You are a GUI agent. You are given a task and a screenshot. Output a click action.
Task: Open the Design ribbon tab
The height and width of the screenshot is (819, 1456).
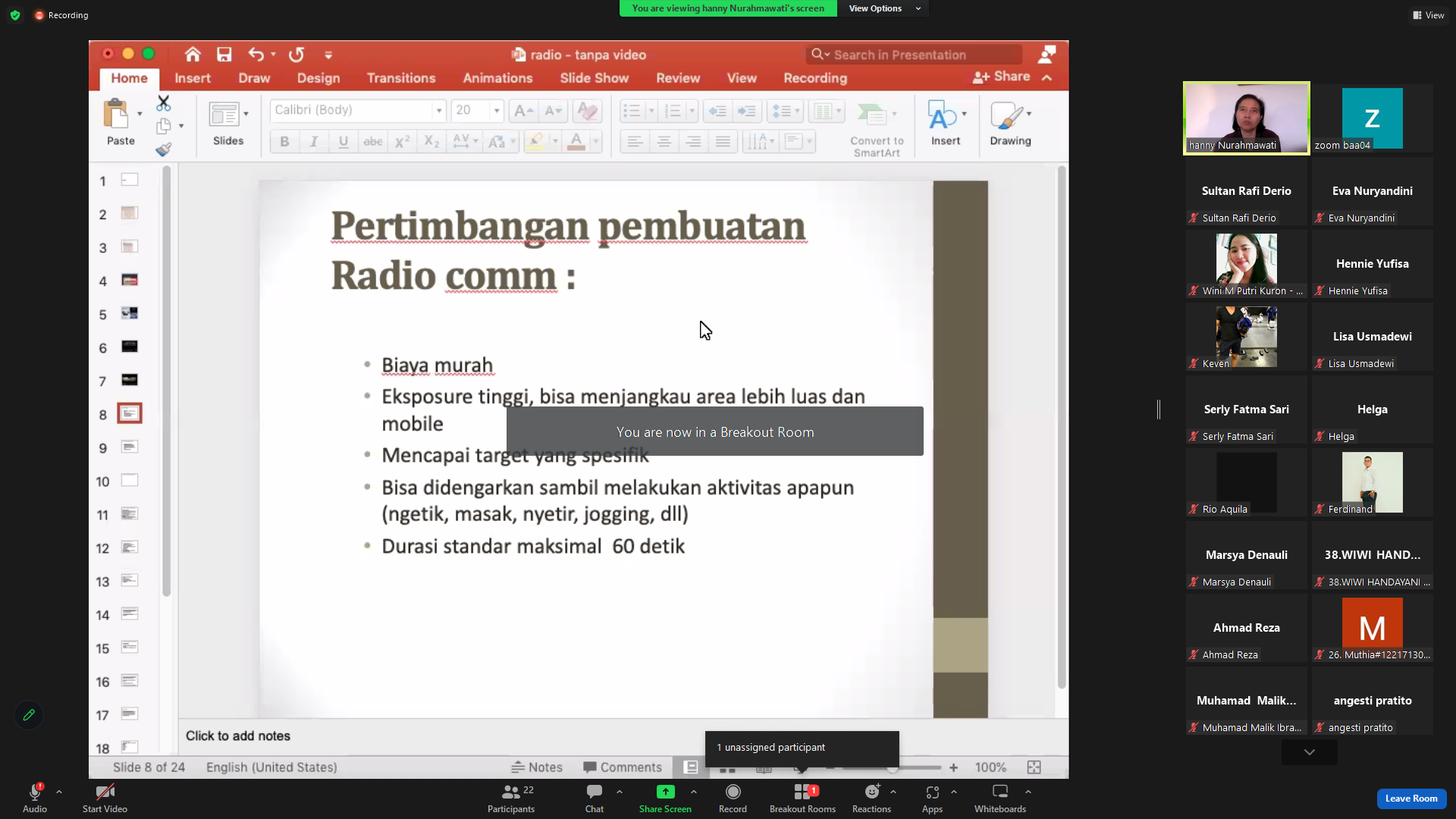(x=318, y=78)
